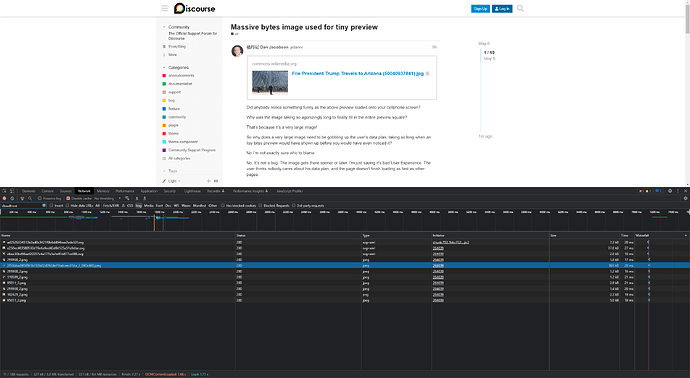Image resolution: width=690 pixels, height=378 pixels.
Task: Switch to the Sources tab
Action: (x=66, y=191)
